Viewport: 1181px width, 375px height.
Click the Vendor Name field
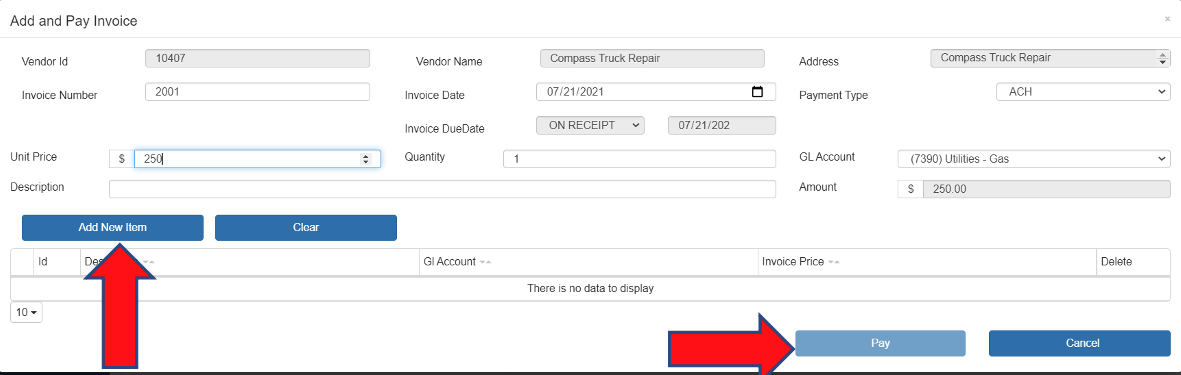tap(652, 58)
